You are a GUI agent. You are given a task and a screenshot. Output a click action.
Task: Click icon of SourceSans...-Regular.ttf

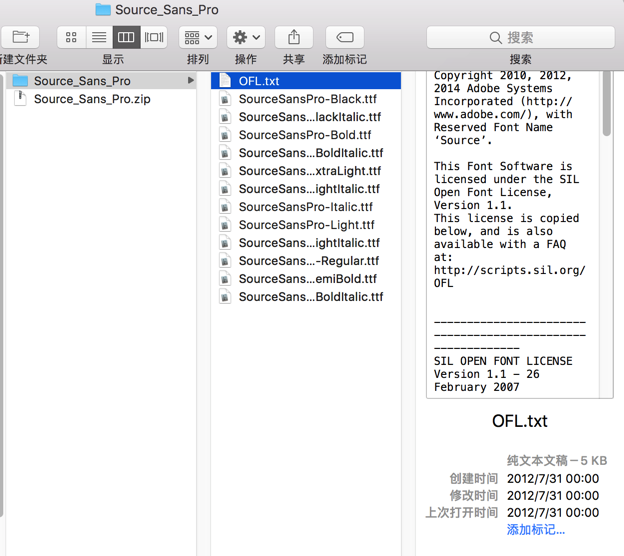pyautogui.click(x=225, y=261)
